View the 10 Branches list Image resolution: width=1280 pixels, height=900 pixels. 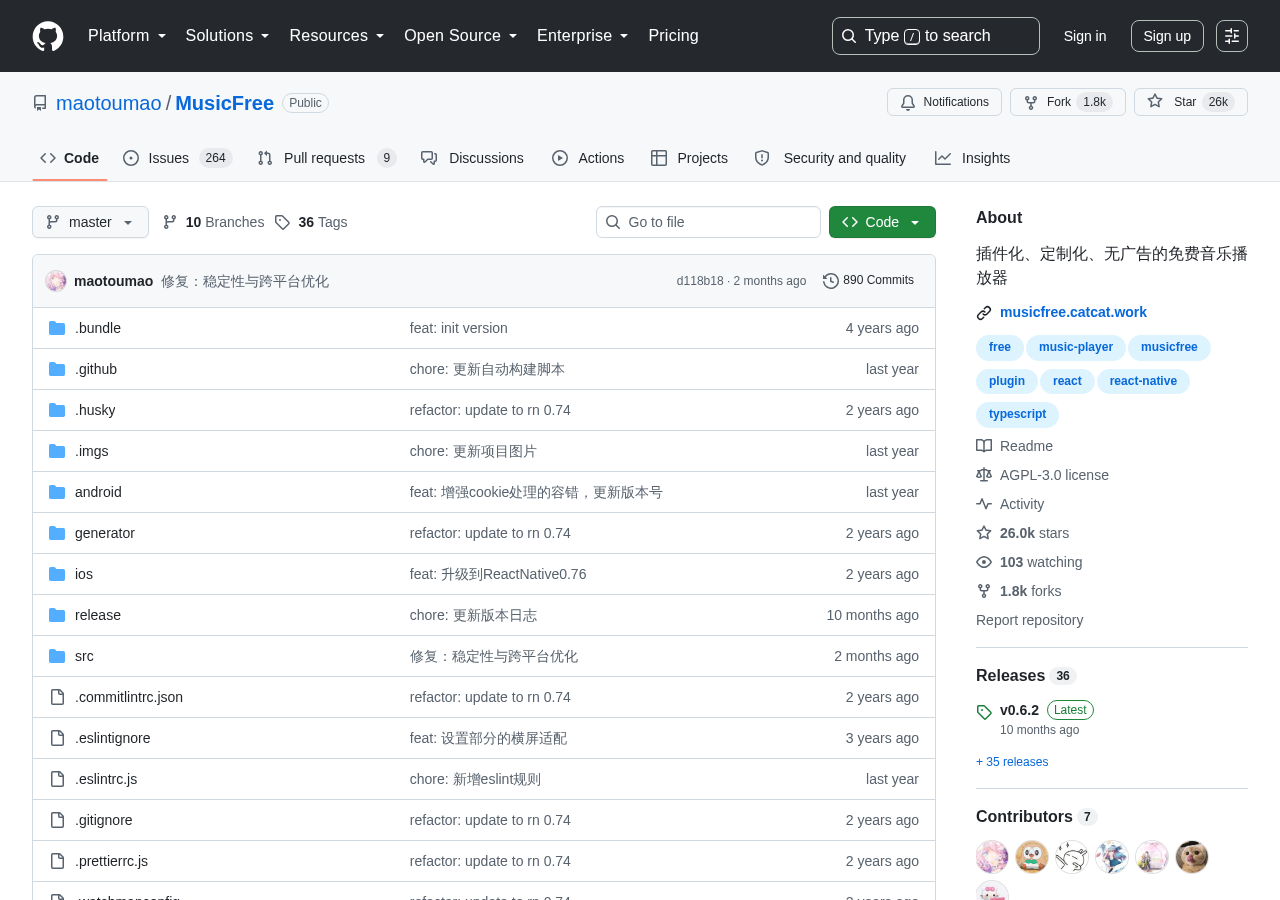pos(213,222)
